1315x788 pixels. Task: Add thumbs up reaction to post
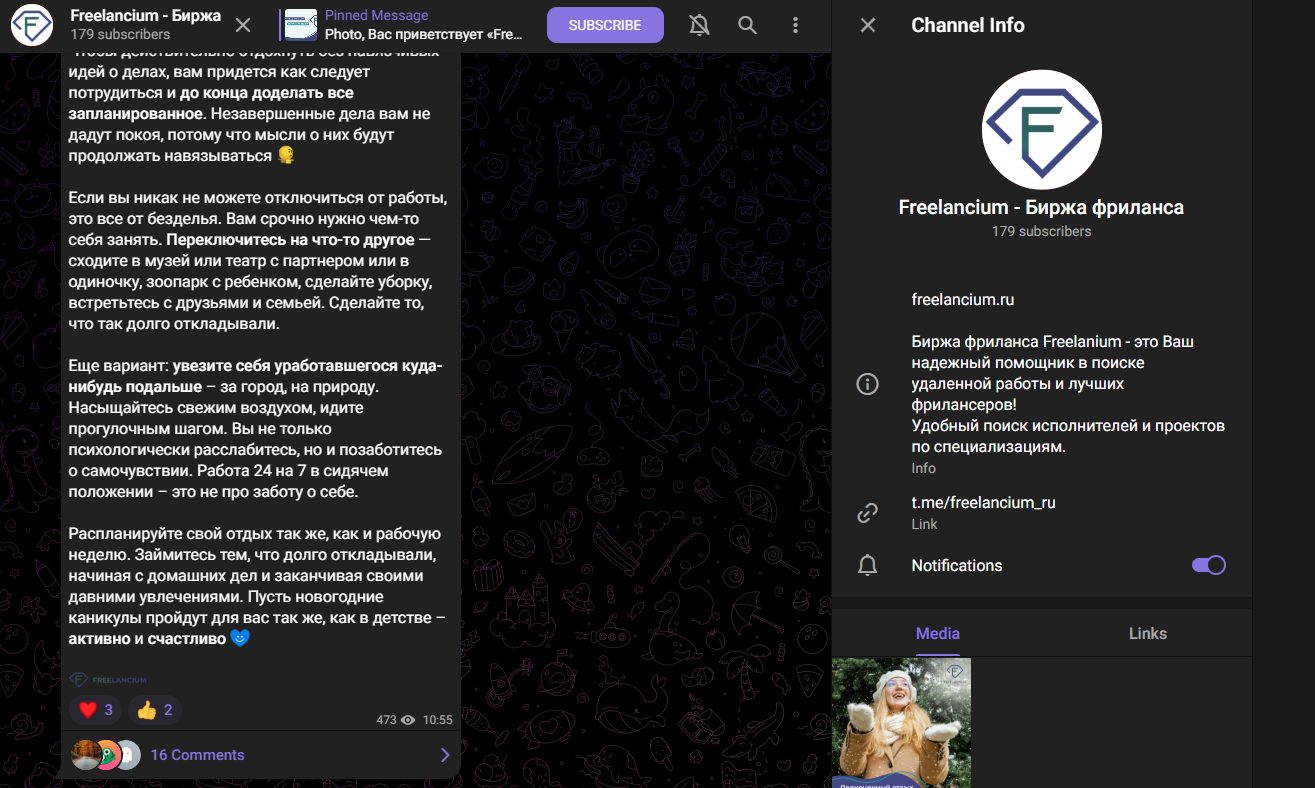click(x=155, y=710)
